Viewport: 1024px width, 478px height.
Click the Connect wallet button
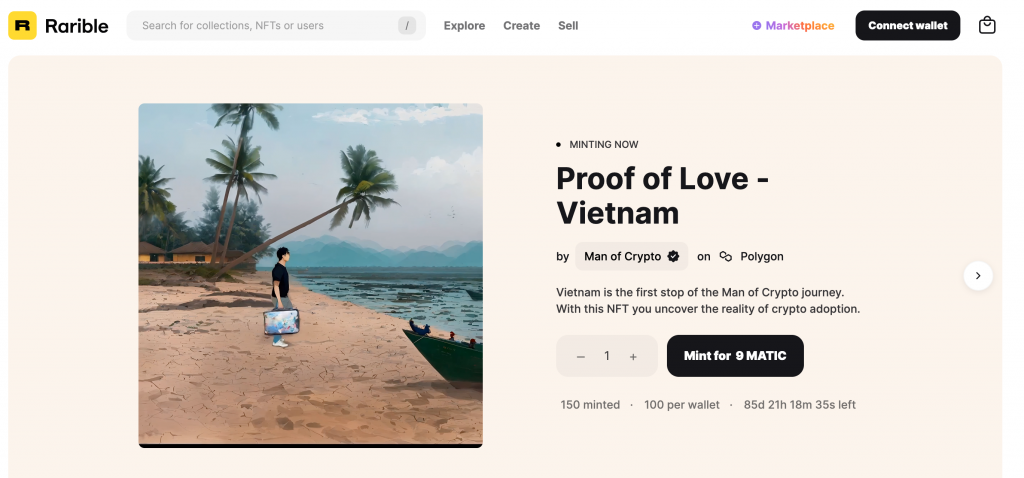point(907,26)
